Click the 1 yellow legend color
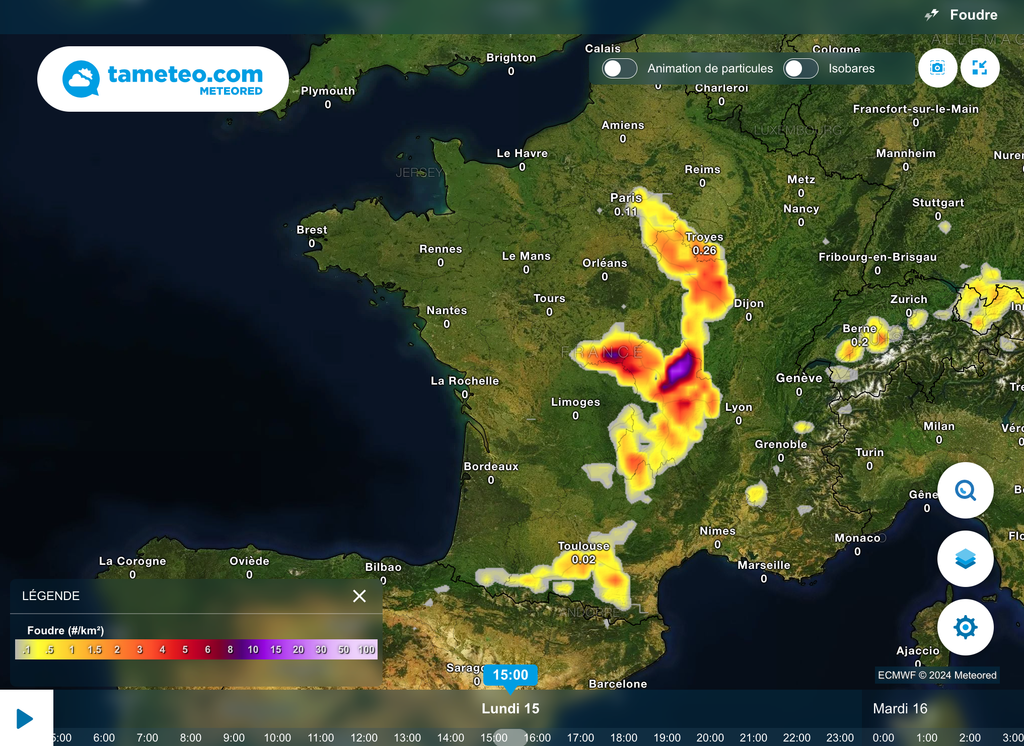The width and height of the screenshot is (1024, 746). point(72,649)
